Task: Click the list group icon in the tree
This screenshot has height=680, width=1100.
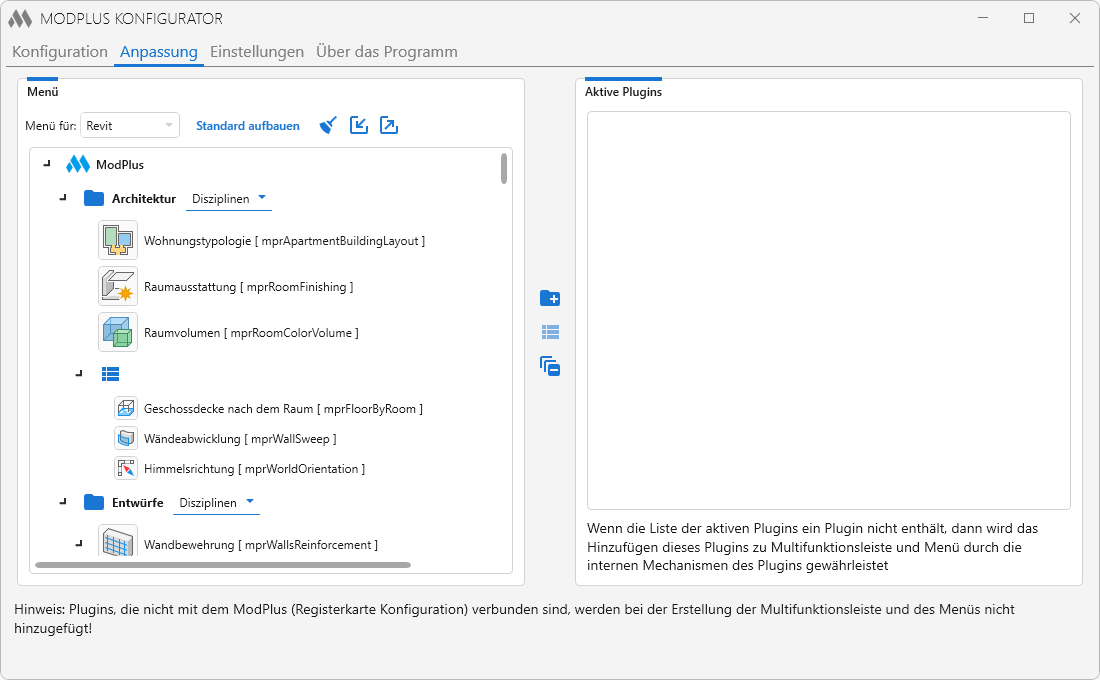Action: pyautogui.click(x=110, y=374)
